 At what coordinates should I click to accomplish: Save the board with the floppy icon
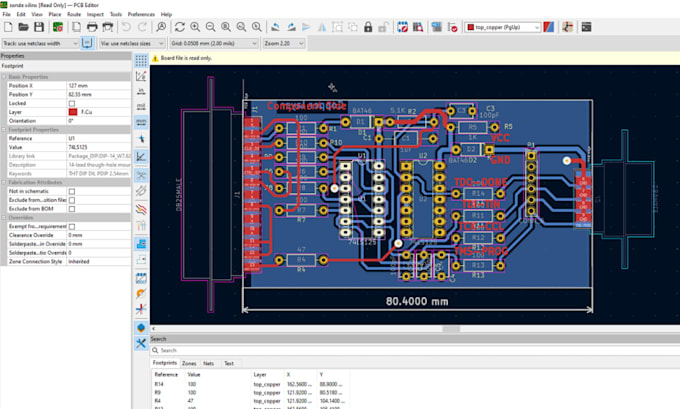coord(39,27)
